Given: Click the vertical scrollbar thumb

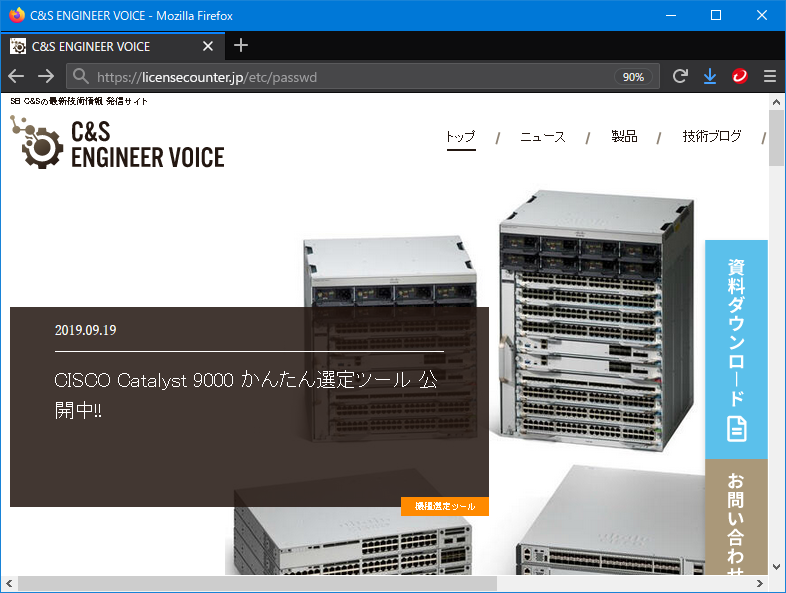Looking at the screenshot, I should click(x=776, y=138).
